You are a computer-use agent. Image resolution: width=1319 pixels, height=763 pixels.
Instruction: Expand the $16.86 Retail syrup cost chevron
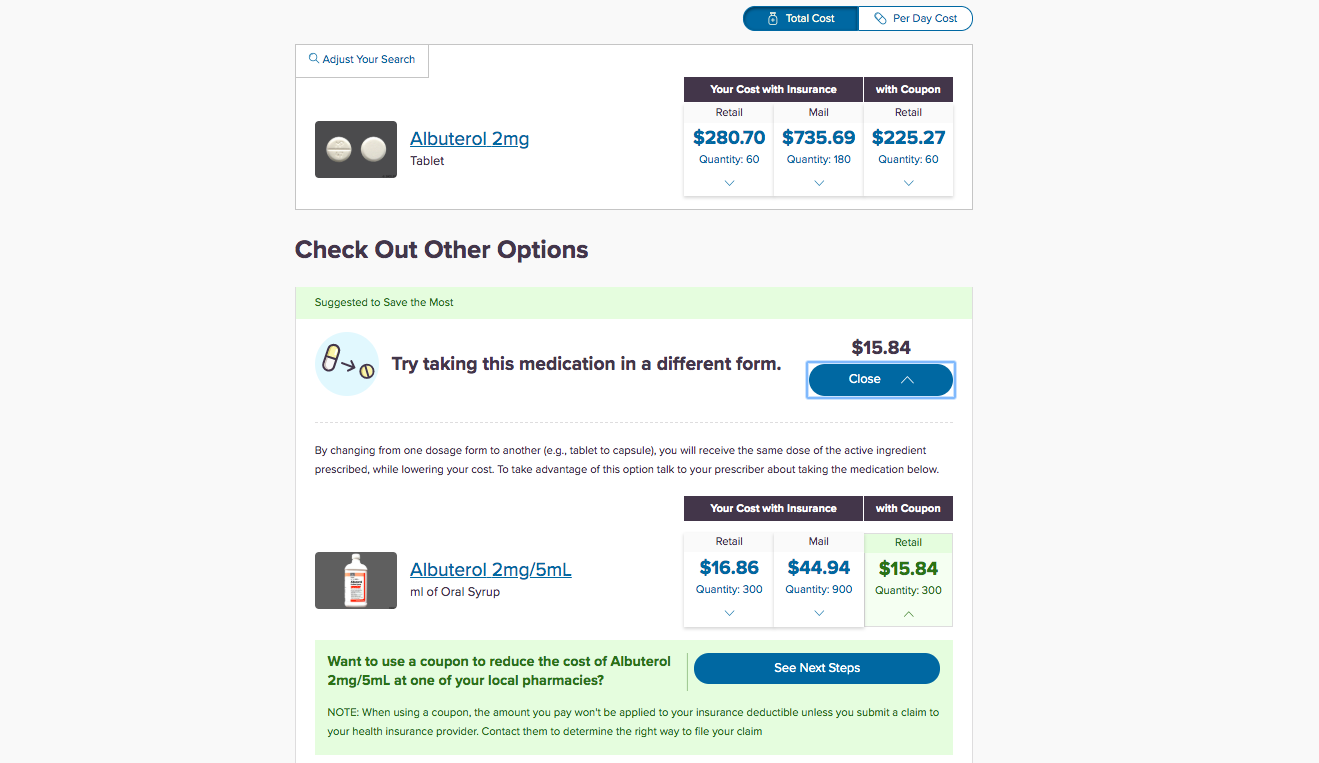coord(729,613)
